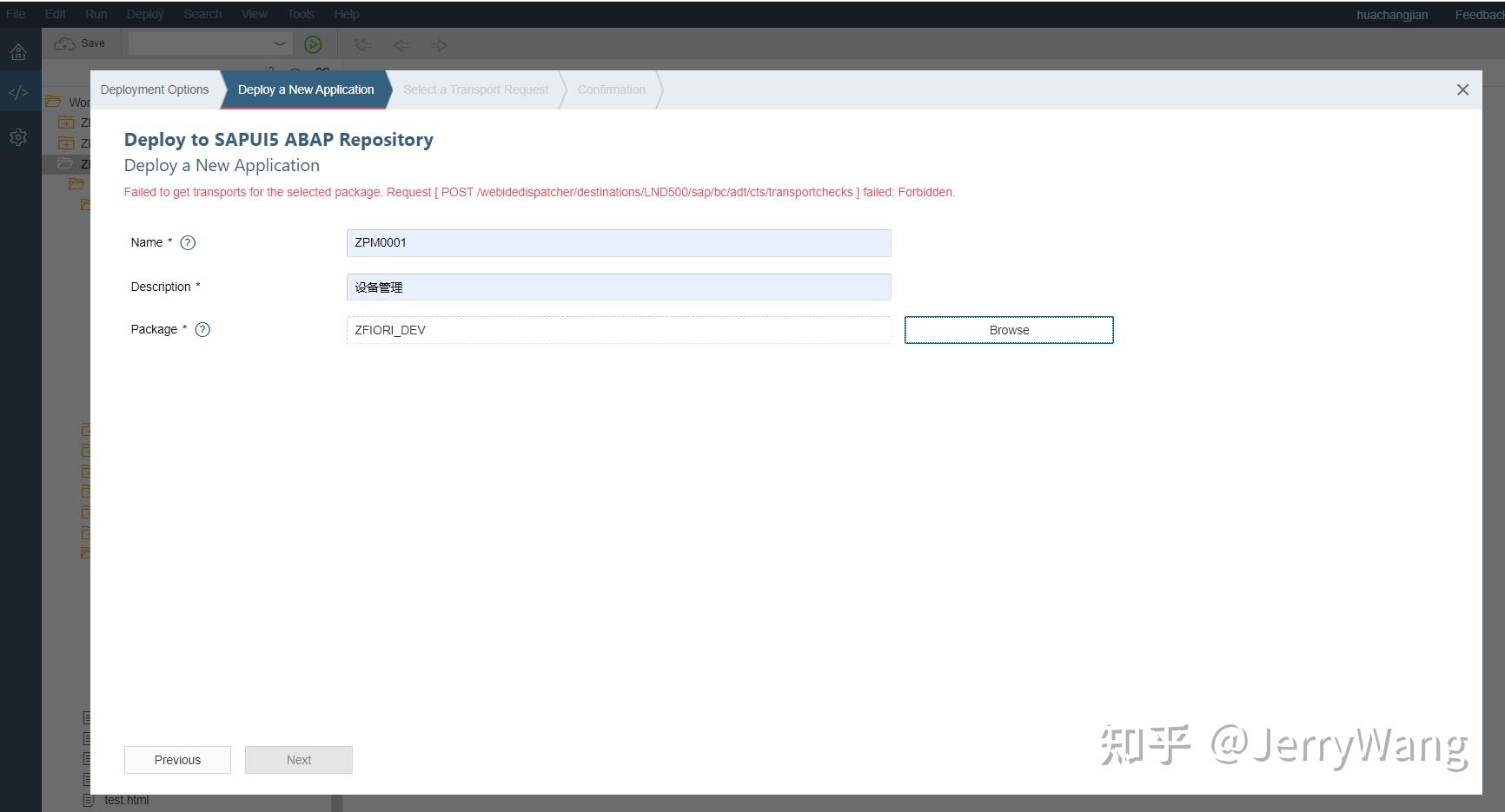
Task: Go back to the Deployment Options step
Action: (155, 89)
